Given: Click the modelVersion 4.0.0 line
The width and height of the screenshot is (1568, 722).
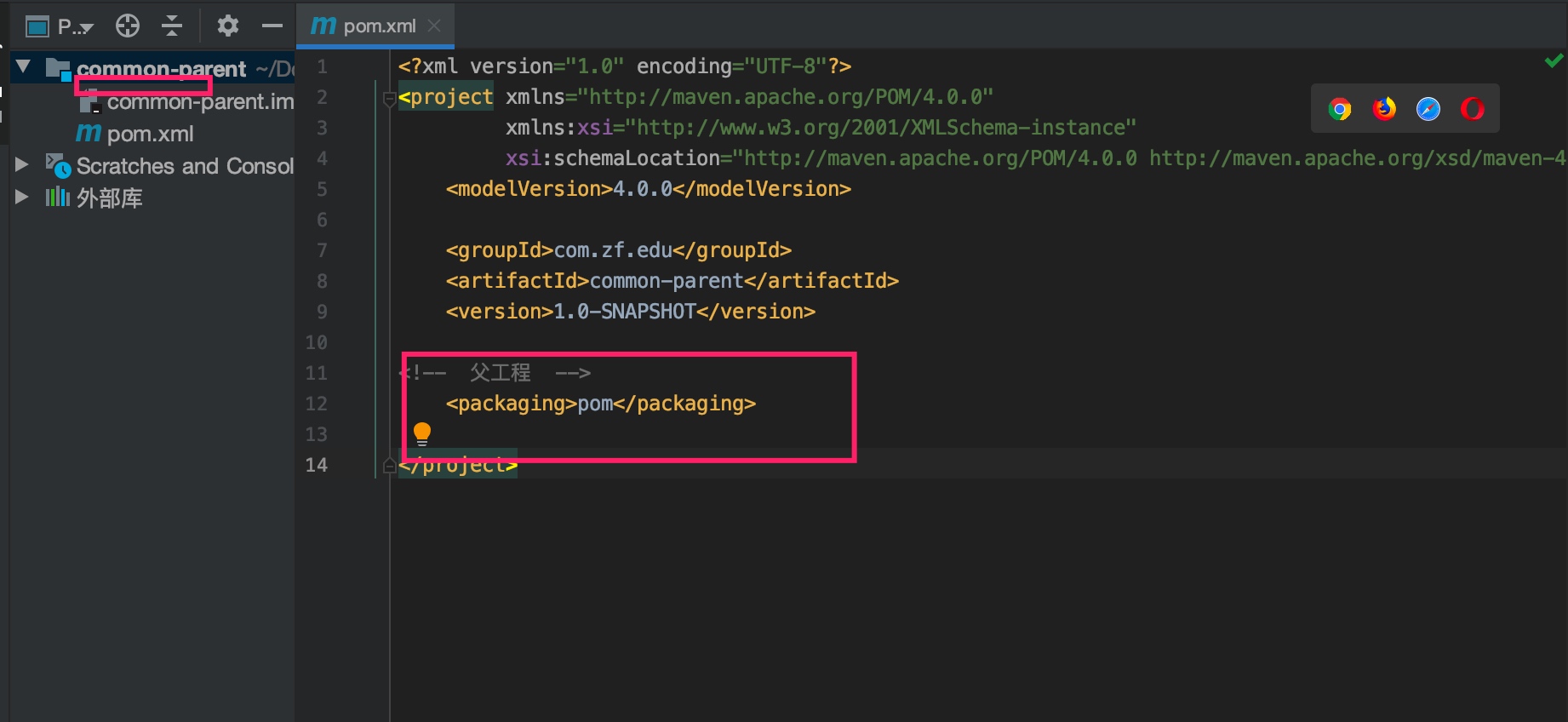Looking at the screenshot, I should tap(649, 189).
